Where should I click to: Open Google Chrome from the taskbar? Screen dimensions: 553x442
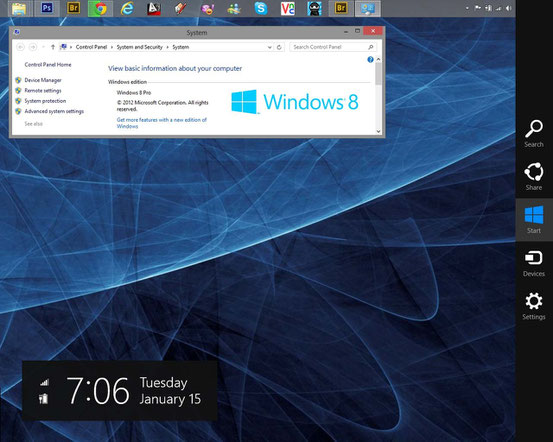pyautogui.click(x=101, y=8)
